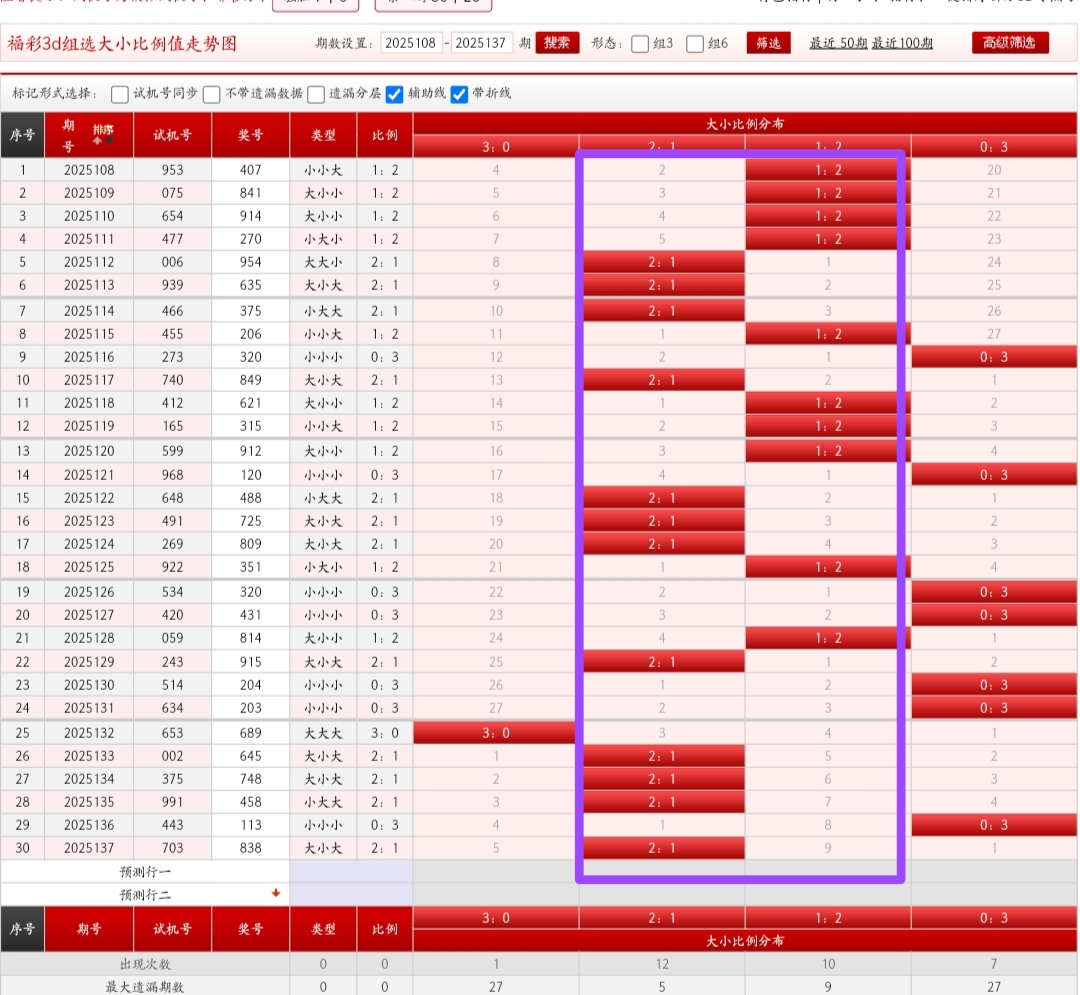Click the start period field showing 2025108
1080x995 pixels.
coord(411,43)
